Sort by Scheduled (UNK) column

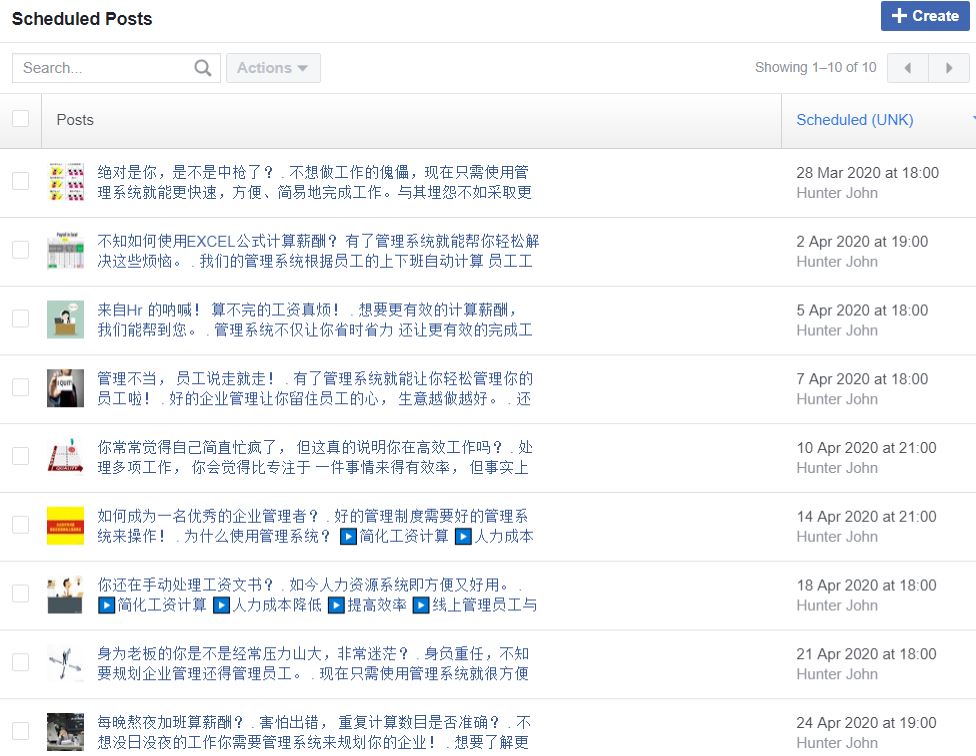coord(854,120)
